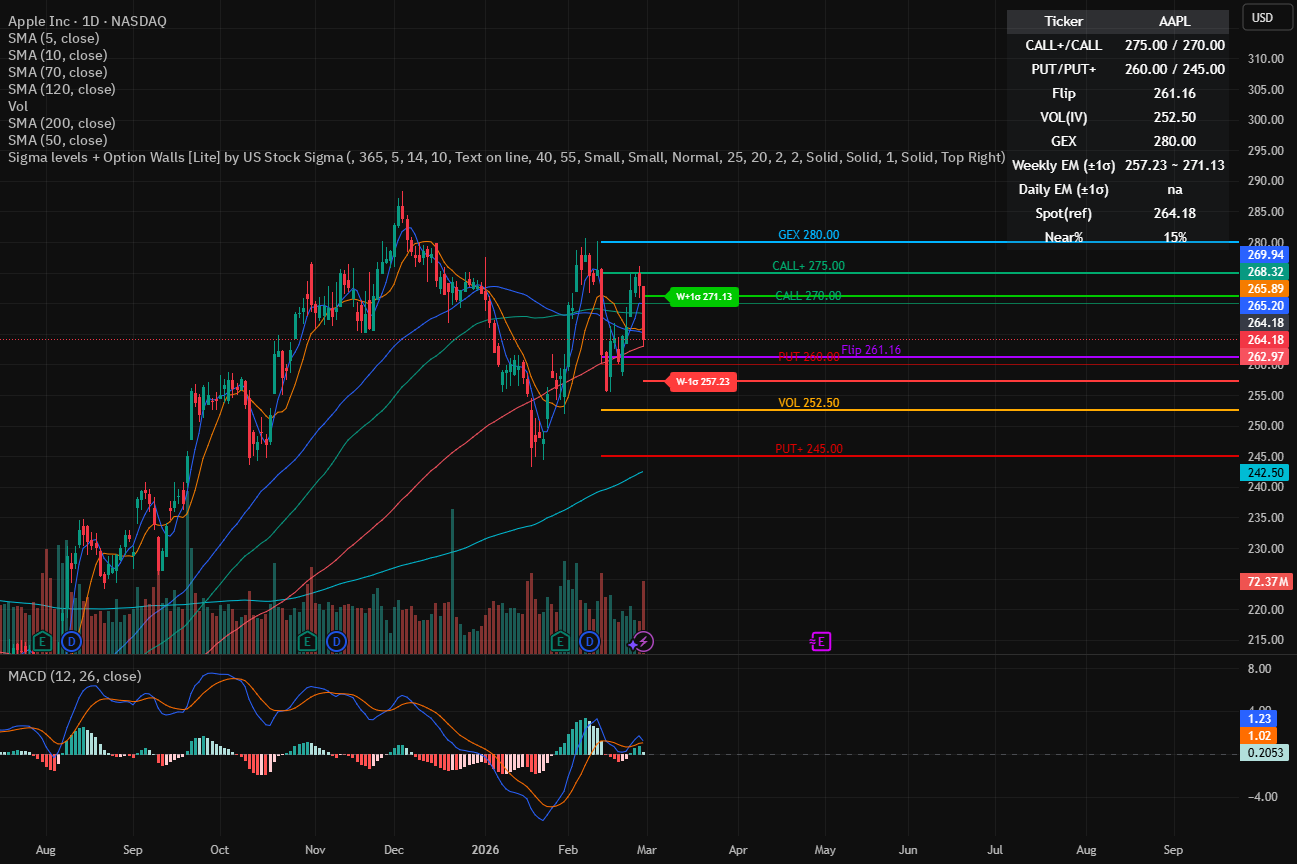Select the Vol indicator legend
Screen dimensions: 1297x864
18,106
